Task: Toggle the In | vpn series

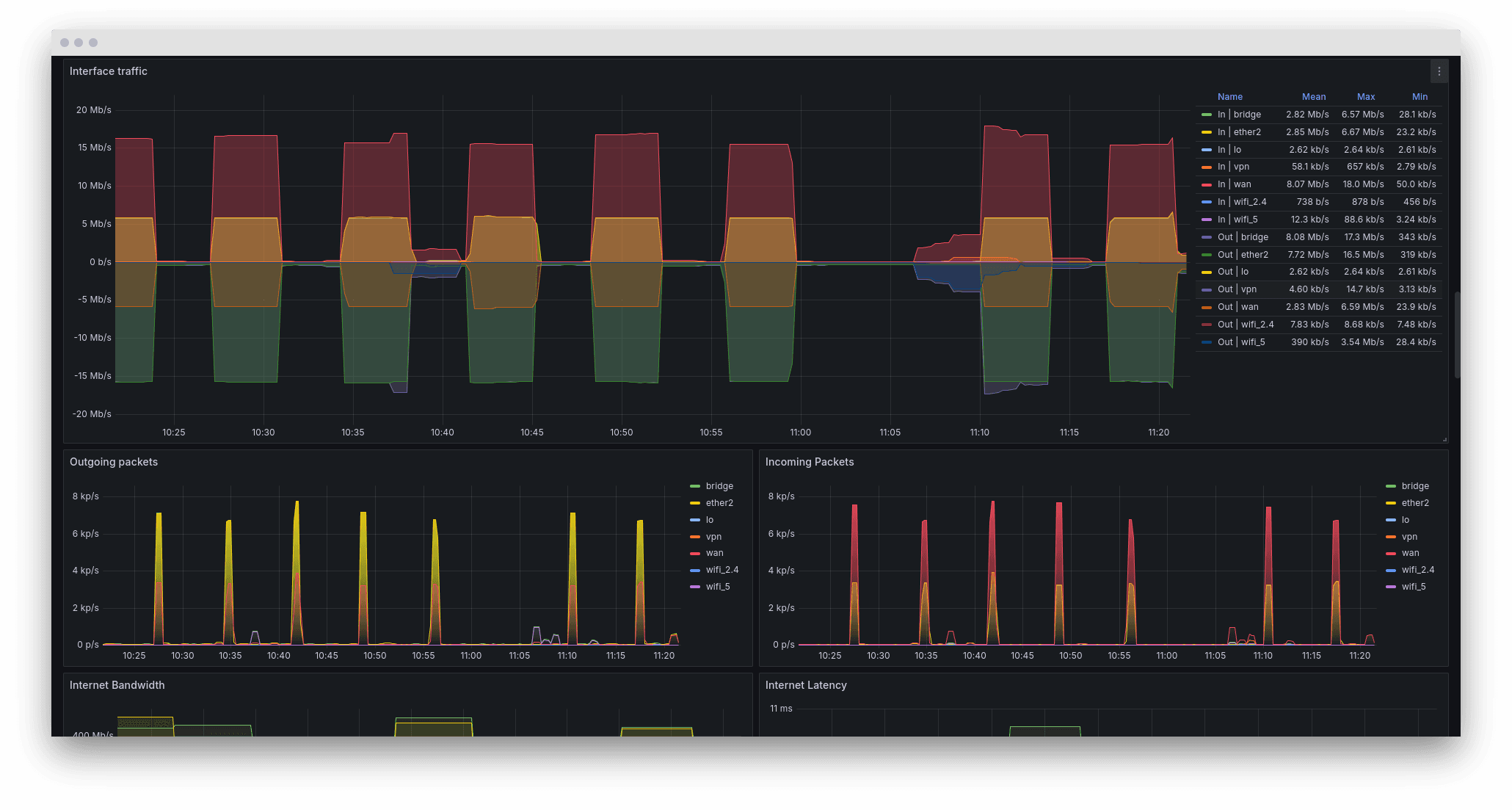Action: pyautogui.click(x=1233, y=167)
